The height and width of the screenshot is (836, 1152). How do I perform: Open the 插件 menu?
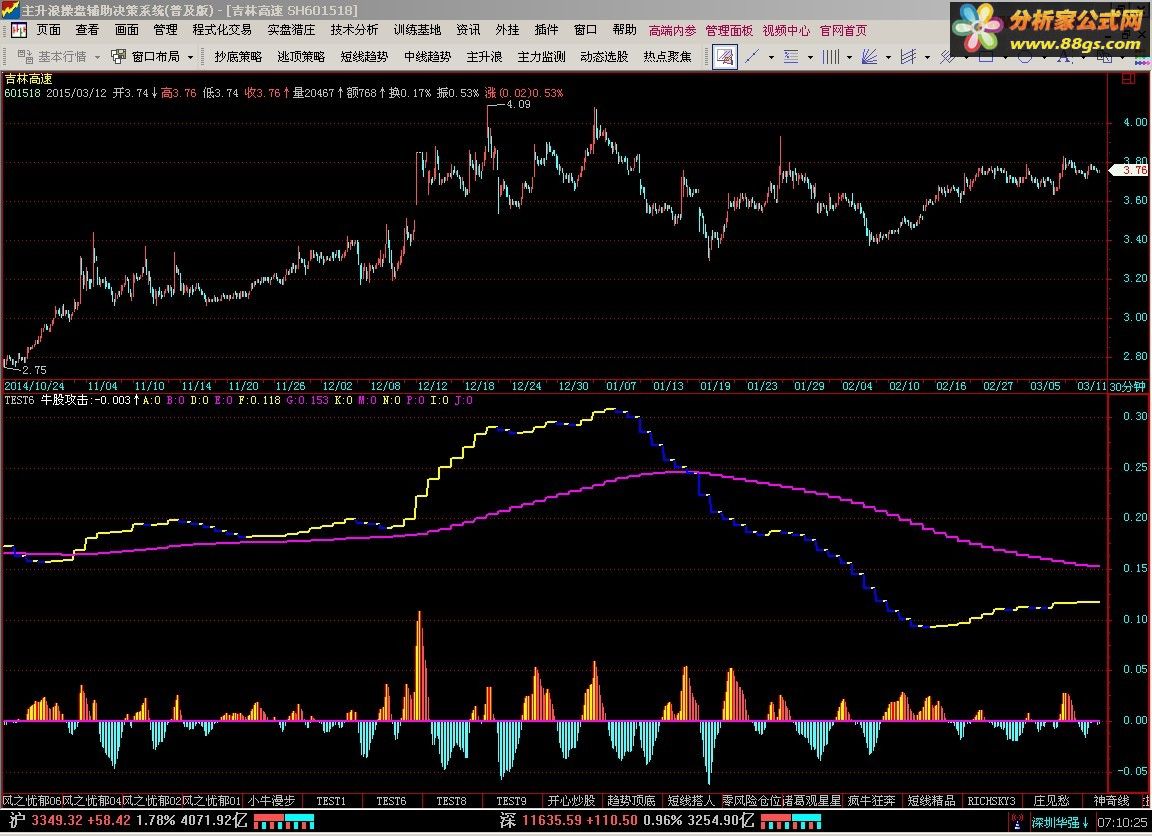pyautogui.click(x=546, y=30)
